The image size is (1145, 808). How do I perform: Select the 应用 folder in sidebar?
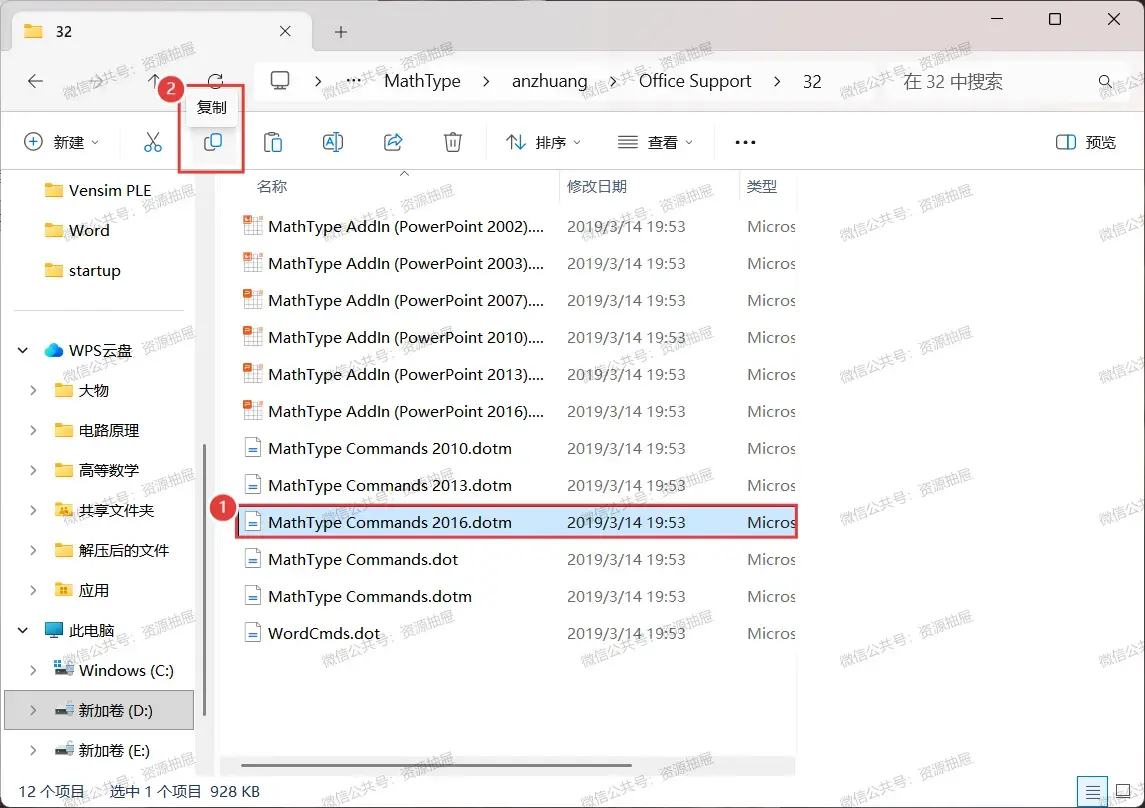point(82,590)
